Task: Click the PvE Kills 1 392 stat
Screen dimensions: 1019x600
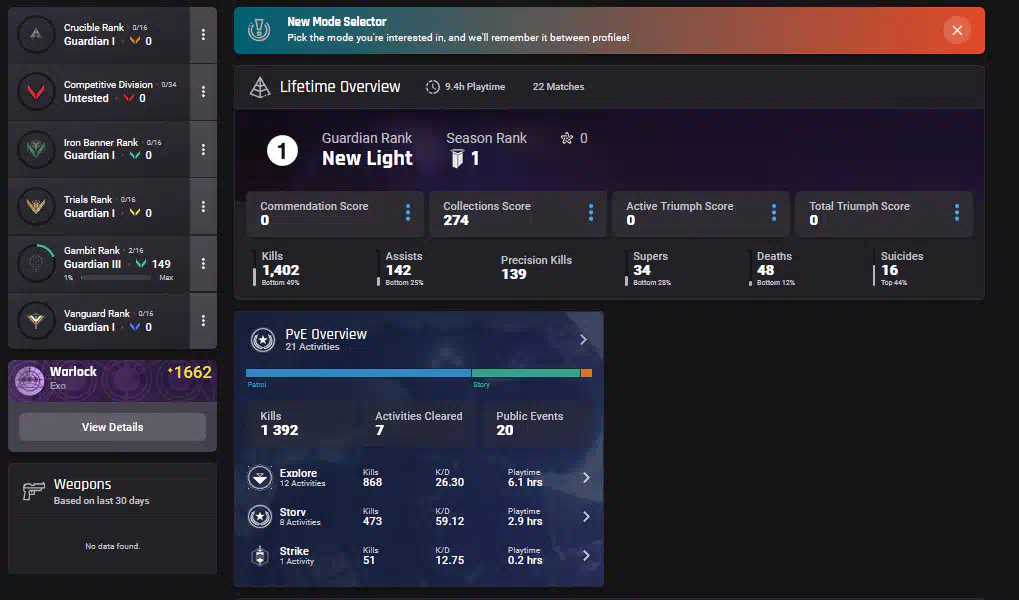Action: (x=279, y=423)
